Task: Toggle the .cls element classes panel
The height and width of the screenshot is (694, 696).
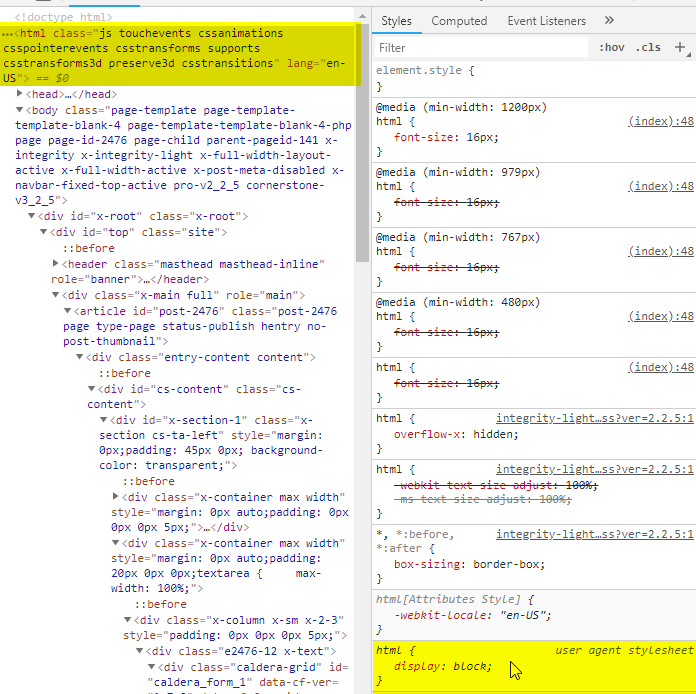Action: pos(650,47)
